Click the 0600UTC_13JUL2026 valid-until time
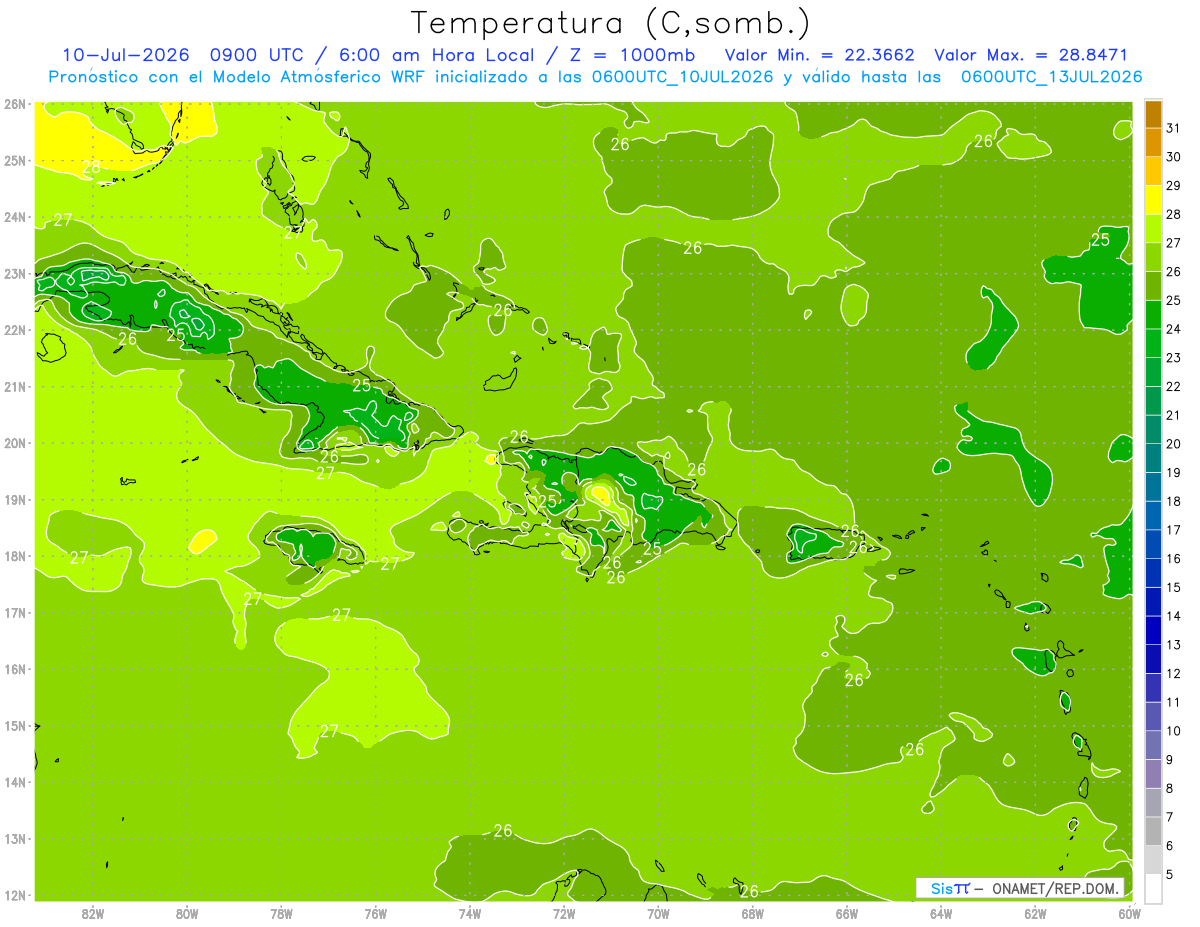This screenshot has height=927, width=1200. [1051, 77]
